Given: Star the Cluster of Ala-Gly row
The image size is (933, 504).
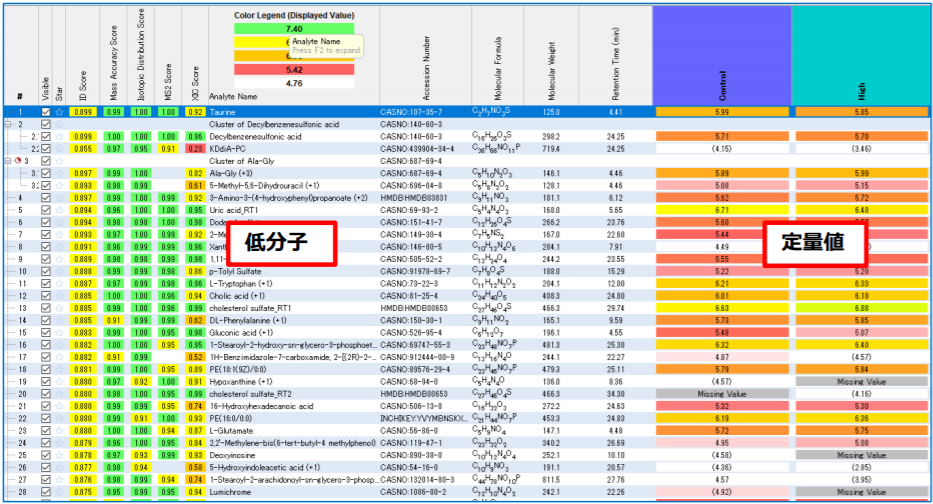Looking at the screenshot, I should [x=59, y=161].
